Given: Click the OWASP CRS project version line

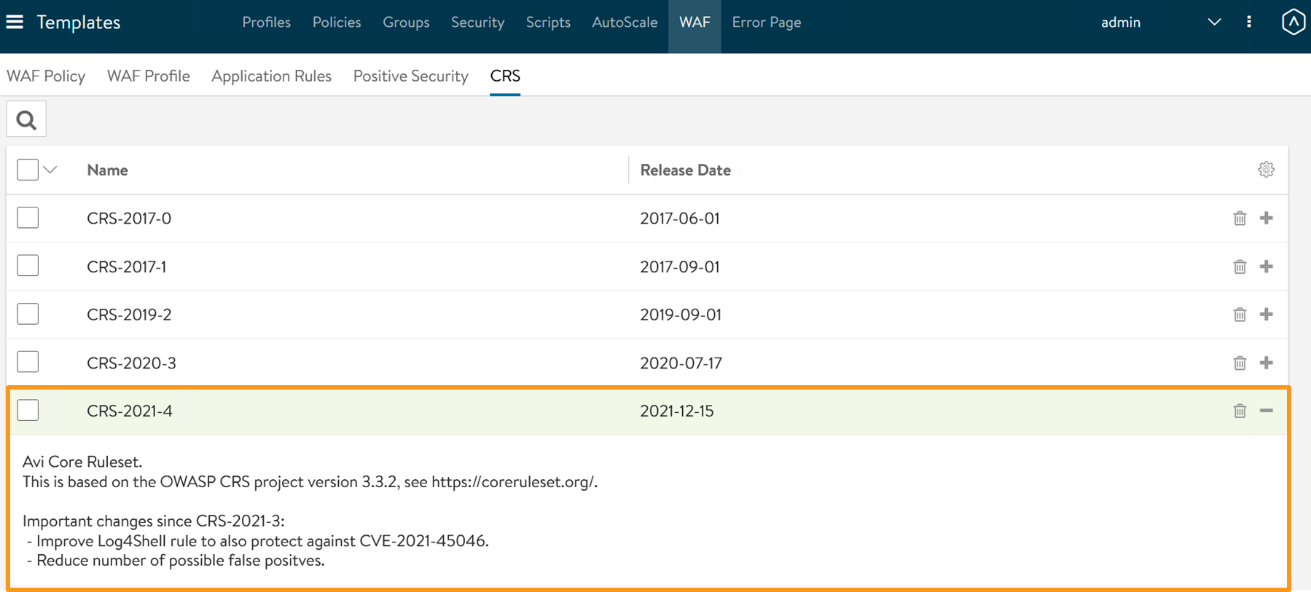Looking at the screenshot, I should click(x=310, y=482).
